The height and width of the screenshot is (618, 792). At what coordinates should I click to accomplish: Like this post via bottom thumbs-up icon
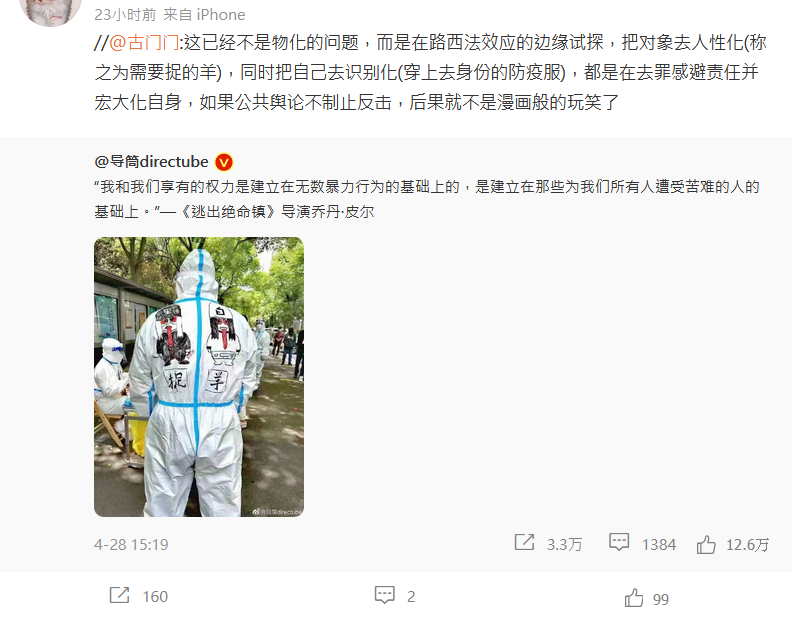pos(634,598)
